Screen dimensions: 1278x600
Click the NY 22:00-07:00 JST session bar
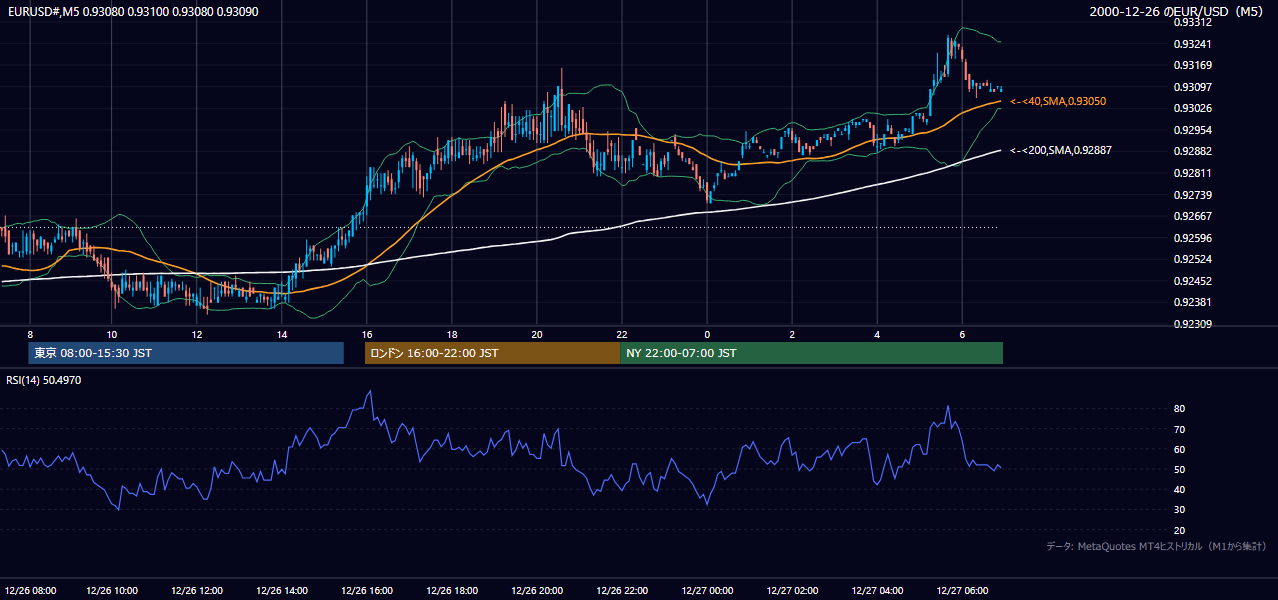tap(811, 353)
